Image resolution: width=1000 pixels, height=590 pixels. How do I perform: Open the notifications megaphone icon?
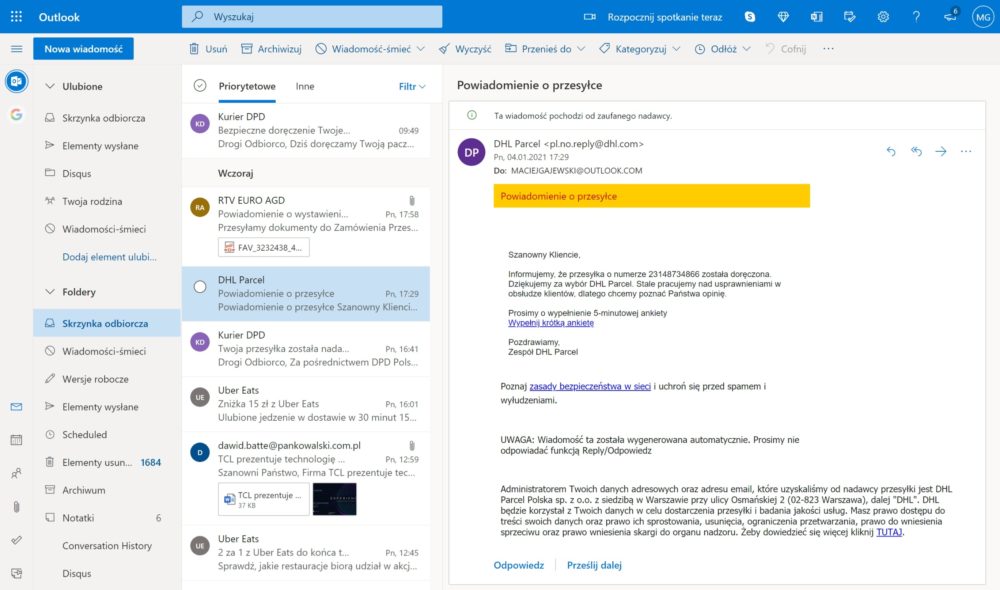click(x=951, y=15)
